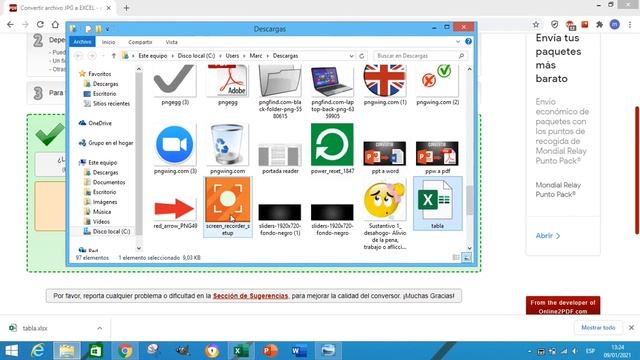Select the ppt a word file
Viewport: 640px width, 360px height.
385,158
